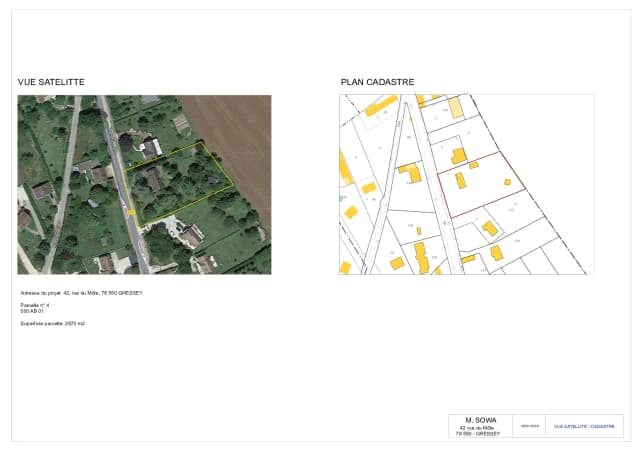Click the date cell in the title block
The image size is (640, 452).
[527, 426]
